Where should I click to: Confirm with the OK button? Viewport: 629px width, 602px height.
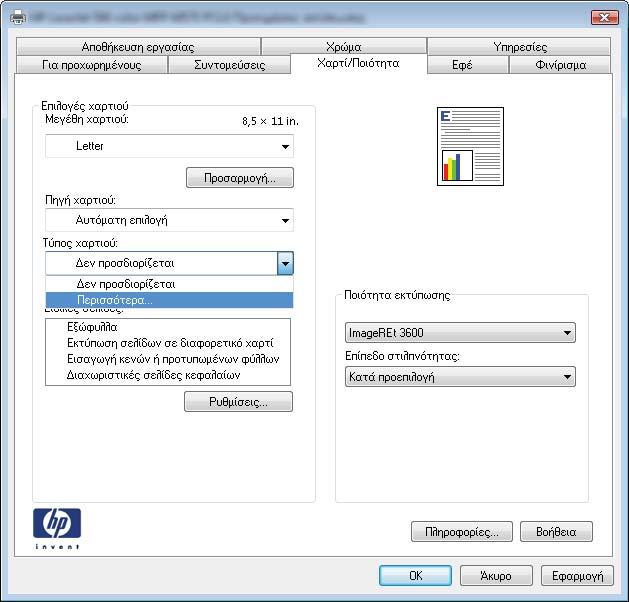pyautogui.click(x=415, y=576)
